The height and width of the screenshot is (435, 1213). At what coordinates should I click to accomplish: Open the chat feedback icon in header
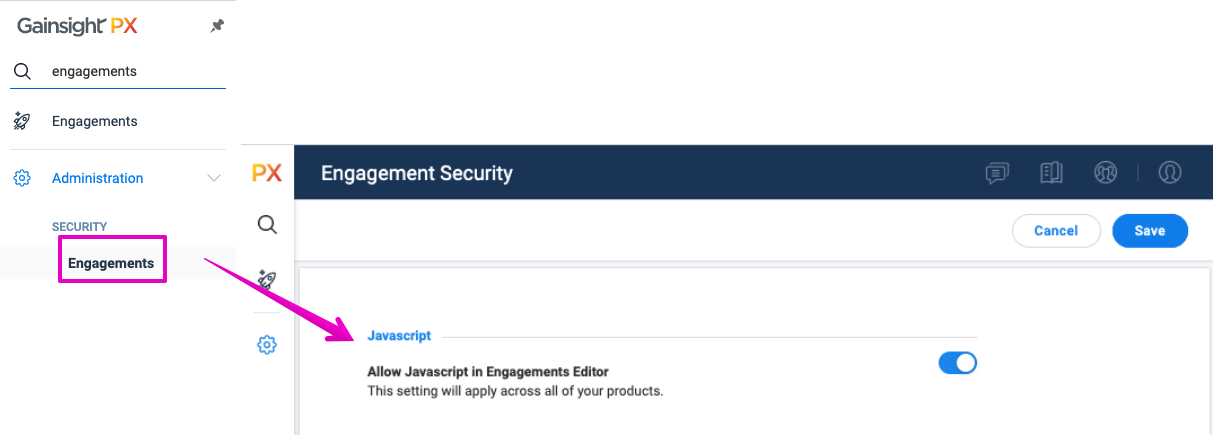point(997,173)
